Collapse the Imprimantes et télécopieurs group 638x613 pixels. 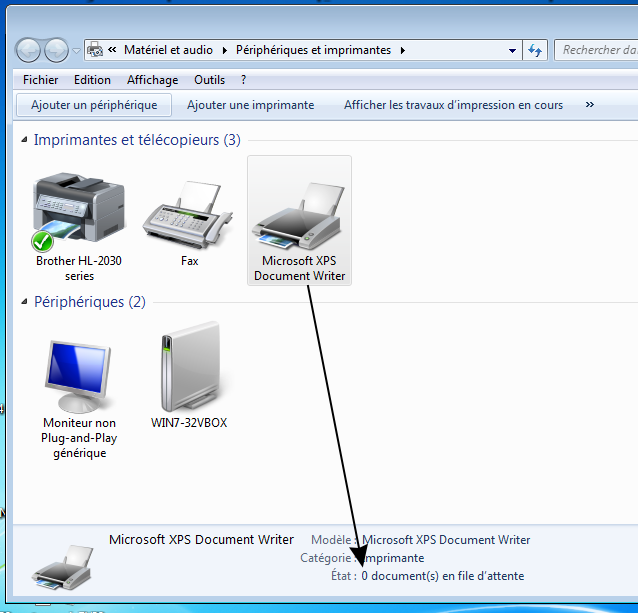[x=25, y=141]
